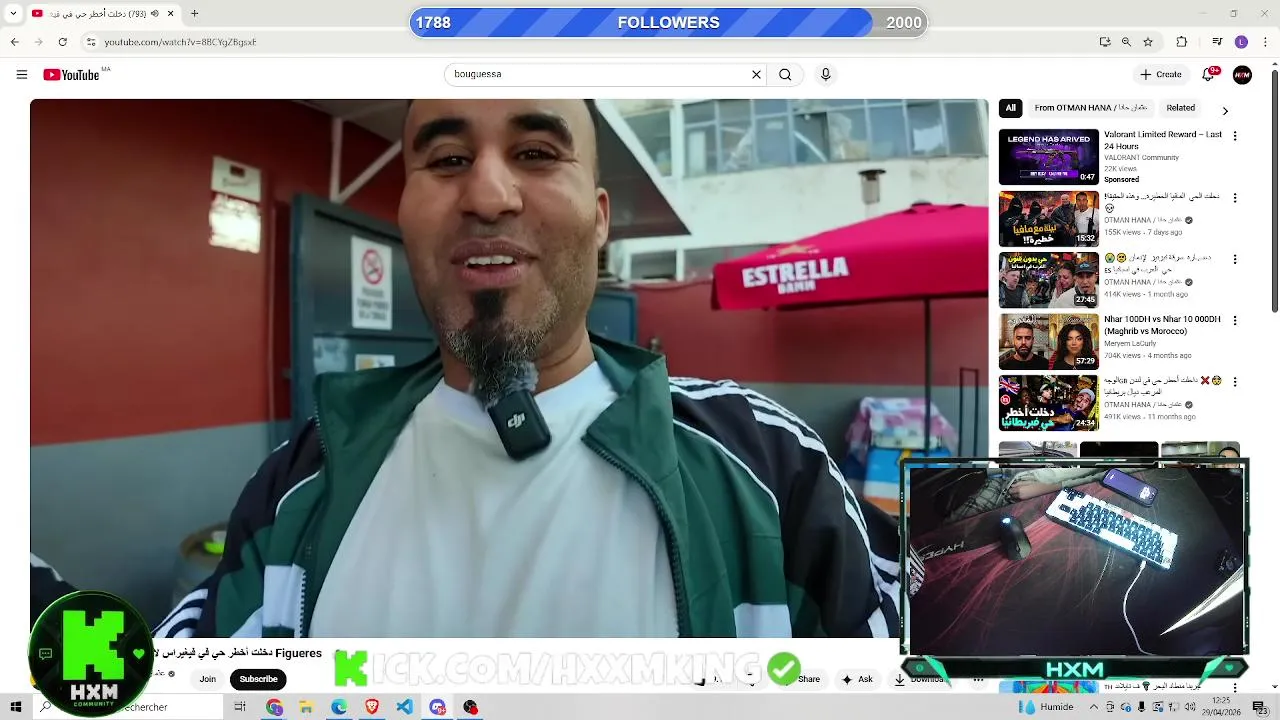Open File Explorer from taskbar
This screenshot has width=1280, height=720.
pyautogui.click(x=306, y=707)
